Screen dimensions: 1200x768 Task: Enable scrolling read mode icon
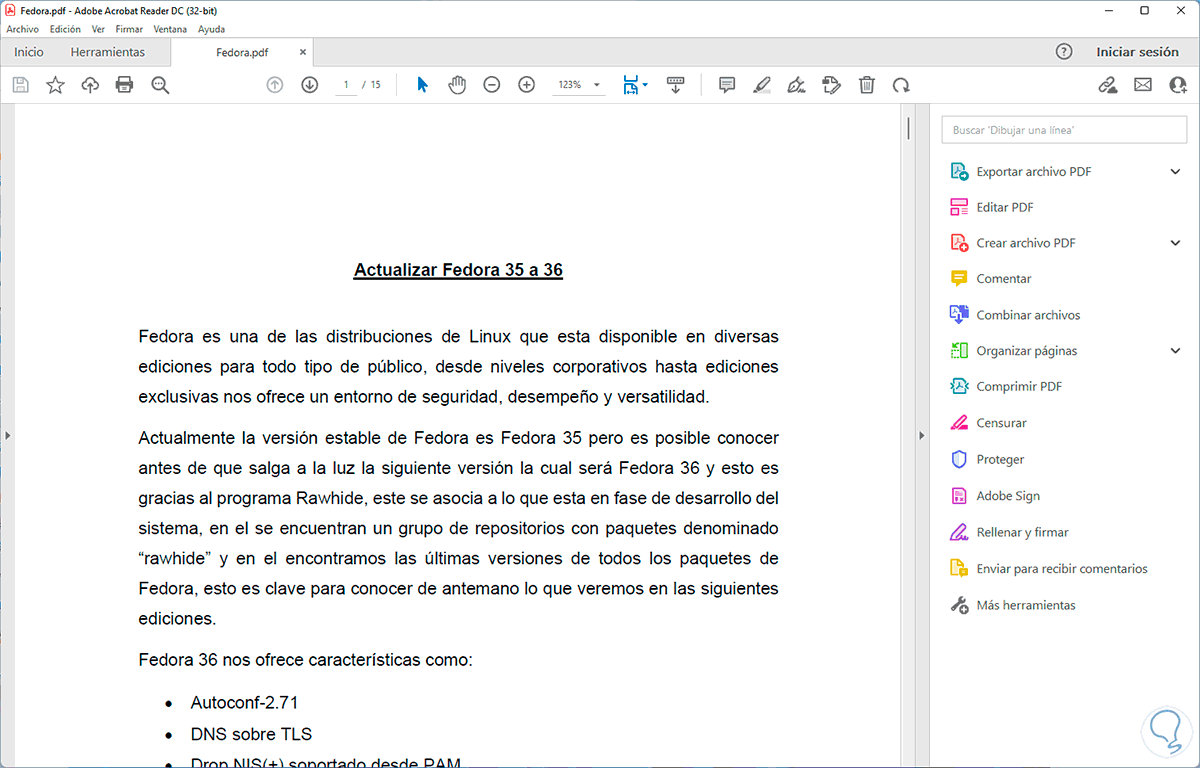click(675, 85)
